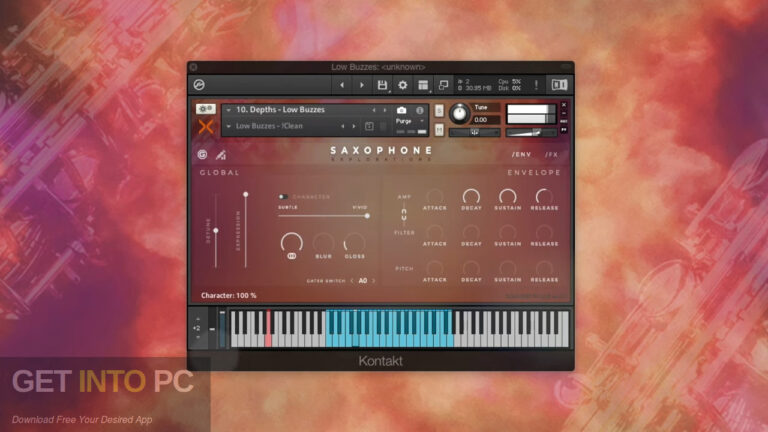Click the minimize view windows icon
768x432 pixels.
point(443,85)
